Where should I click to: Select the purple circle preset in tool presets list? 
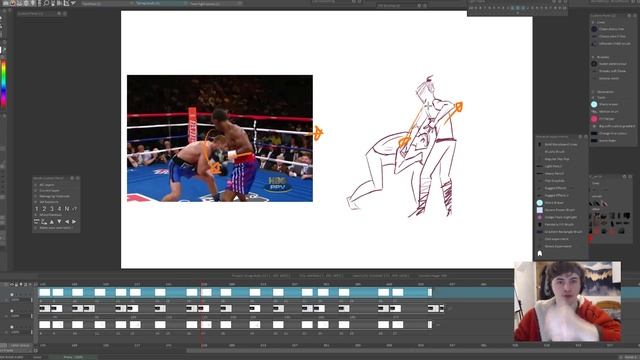click(540, 217)
